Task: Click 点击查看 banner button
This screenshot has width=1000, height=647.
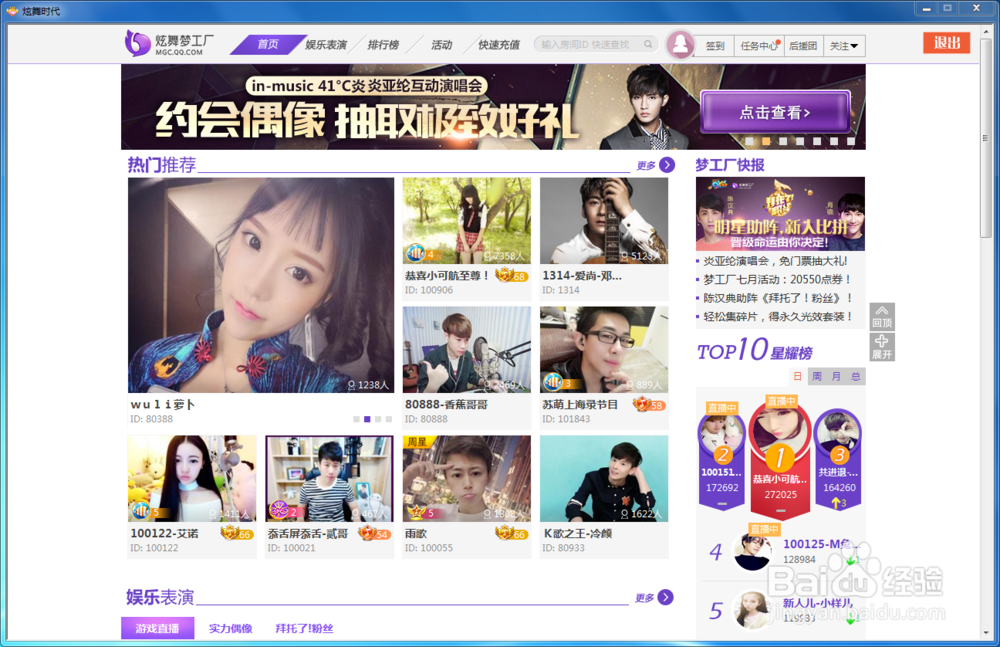Action: (x=775, y=112)
